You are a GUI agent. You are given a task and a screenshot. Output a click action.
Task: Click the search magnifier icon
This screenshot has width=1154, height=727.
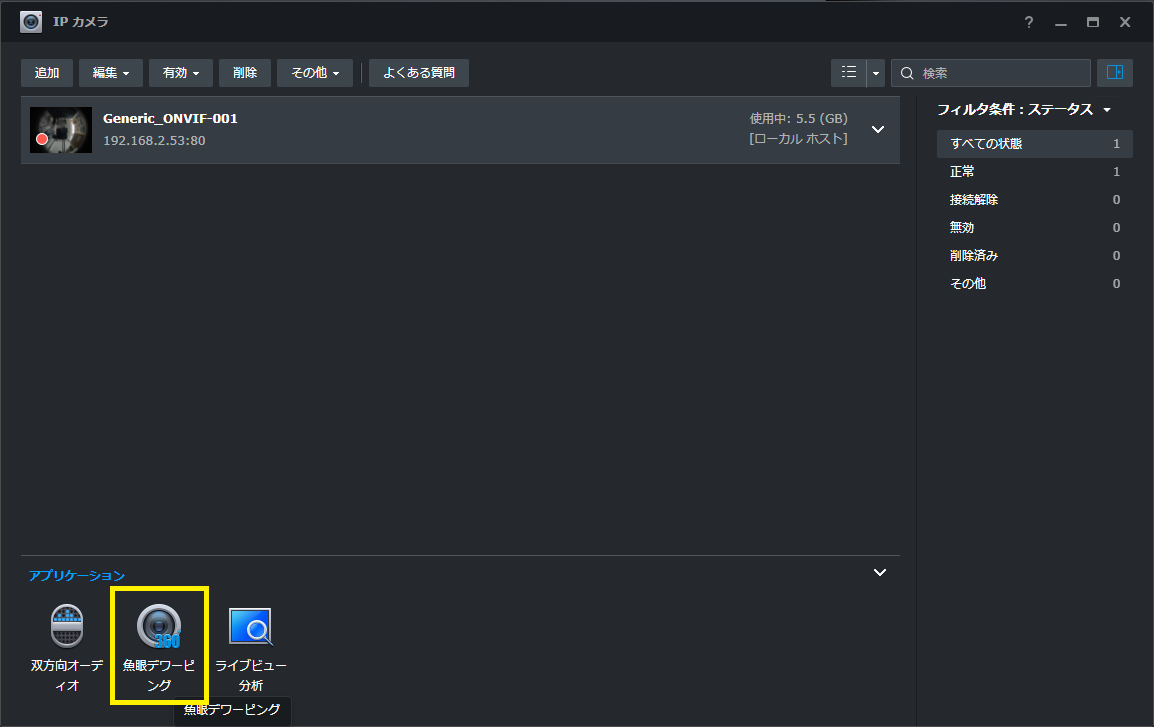coord(907,74)
